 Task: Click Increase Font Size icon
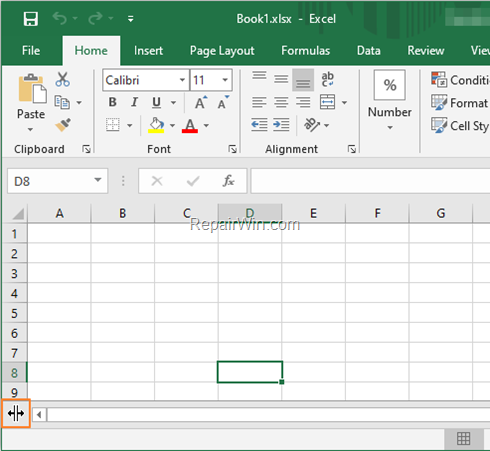tap(201, 102)
